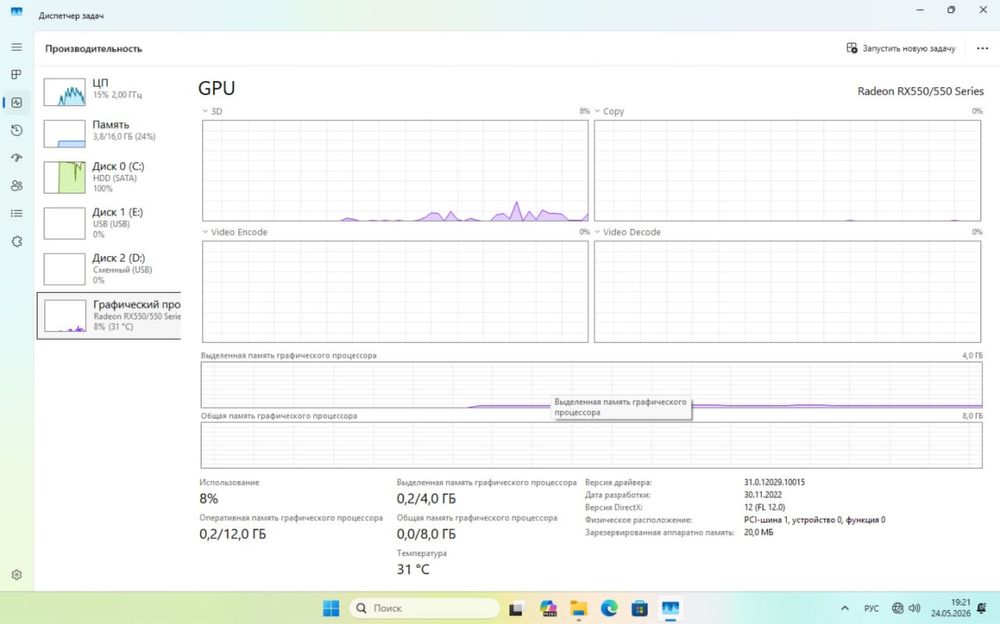Select Диск 2 (D:) performance item

click(x=109, y=269)
